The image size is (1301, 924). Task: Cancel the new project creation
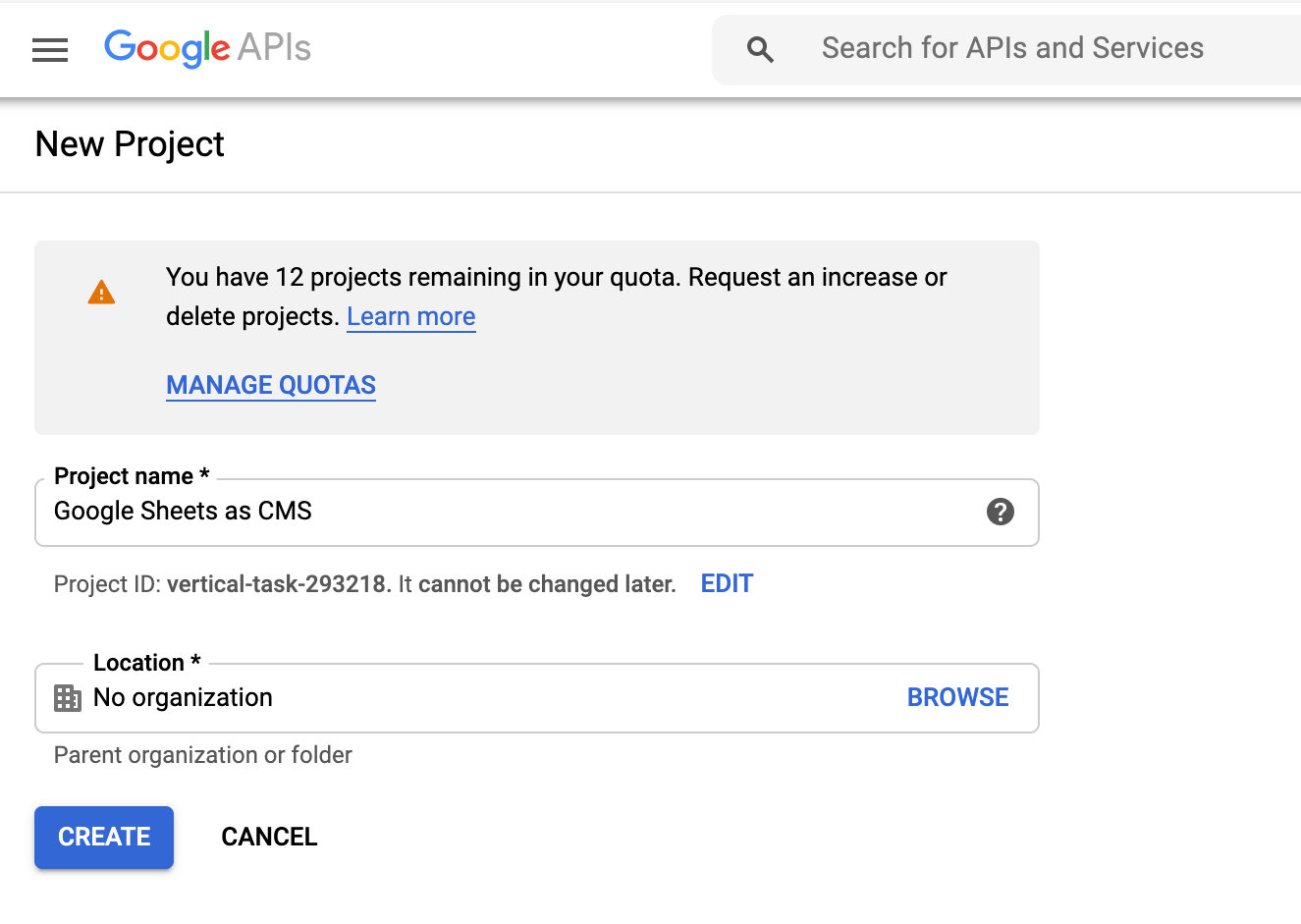point(269,837)
